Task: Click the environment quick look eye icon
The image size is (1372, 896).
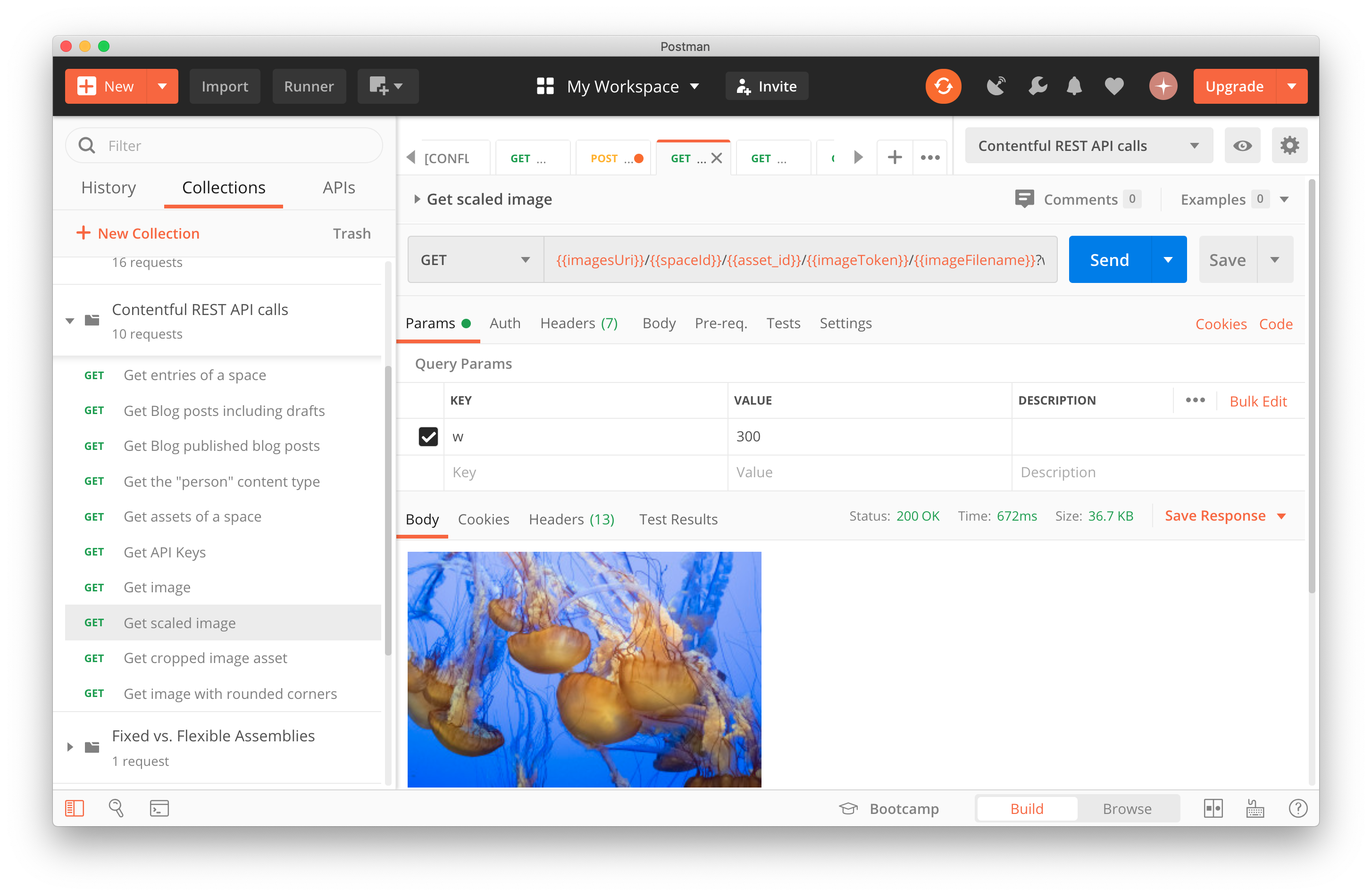Action: click(1242, 146)
